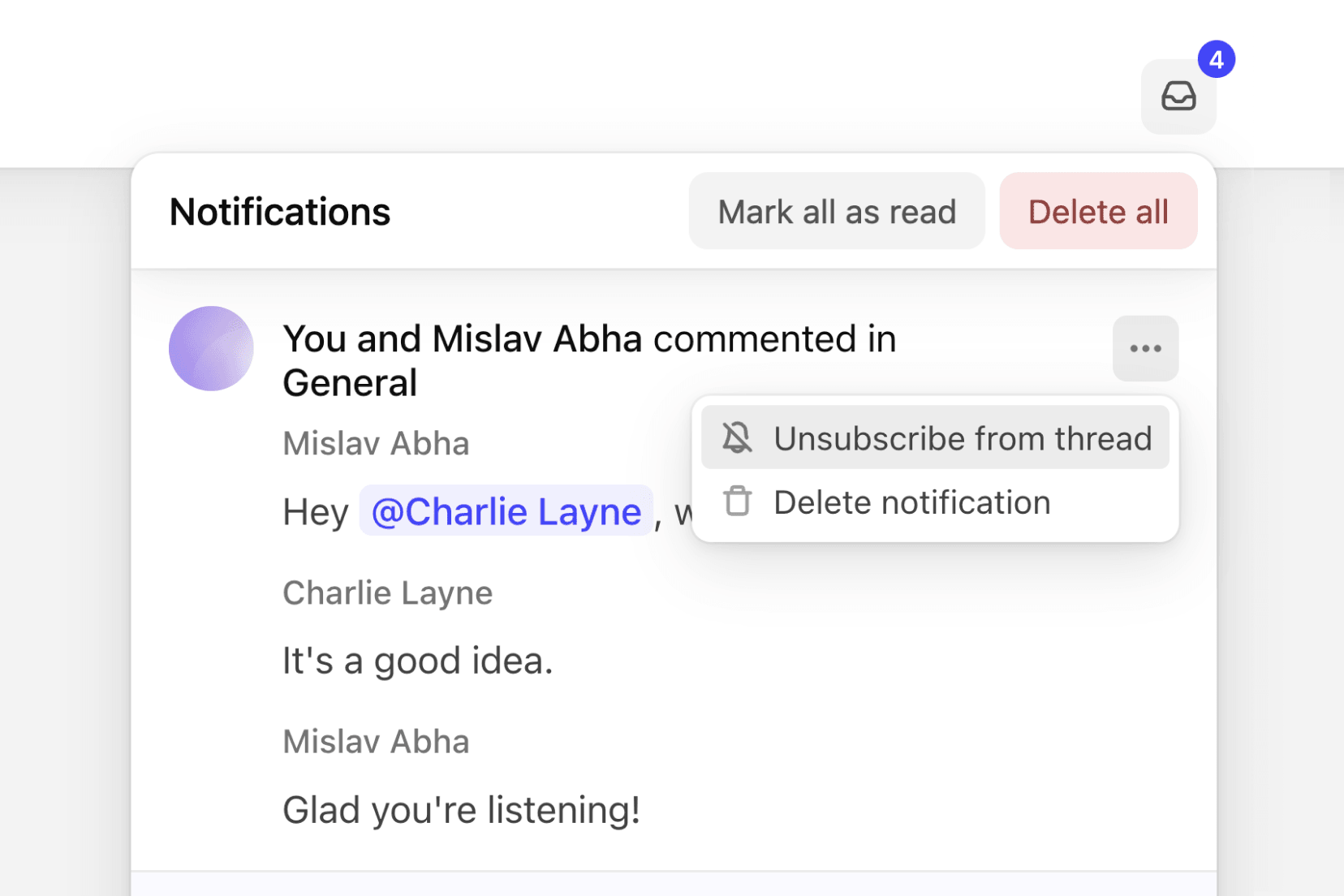Viewport: 1344px width, 896px height.
Task: Open the ellipsis more-options icon on the notification
Action: pos(1145,348)
